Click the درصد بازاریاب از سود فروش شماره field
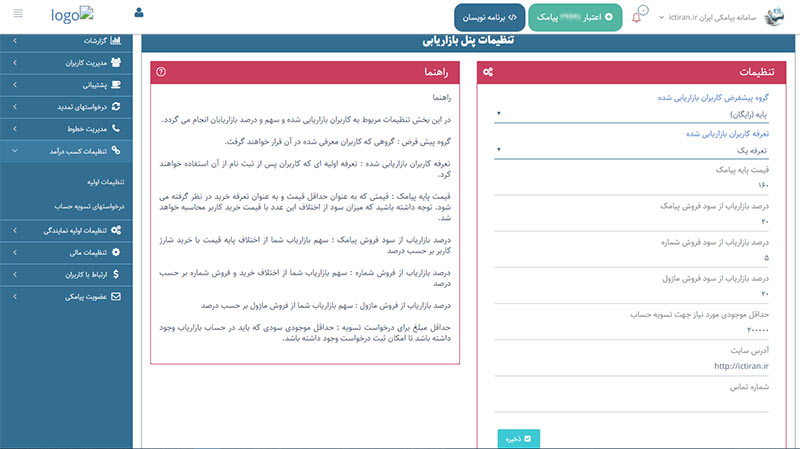Viewport: 800px width, 449px height. pyautogui.click(x=631, y=258)
